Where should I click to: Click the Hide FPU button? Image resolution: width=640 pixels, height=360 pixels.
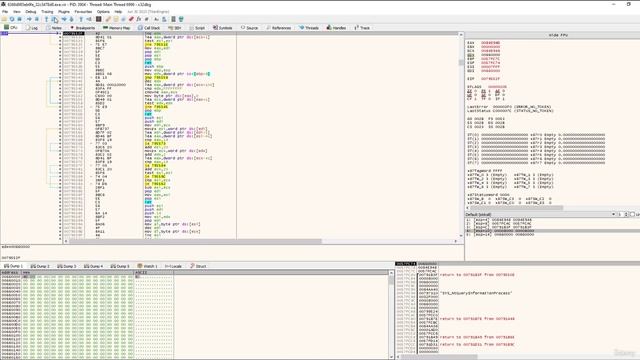coord(558,36)
